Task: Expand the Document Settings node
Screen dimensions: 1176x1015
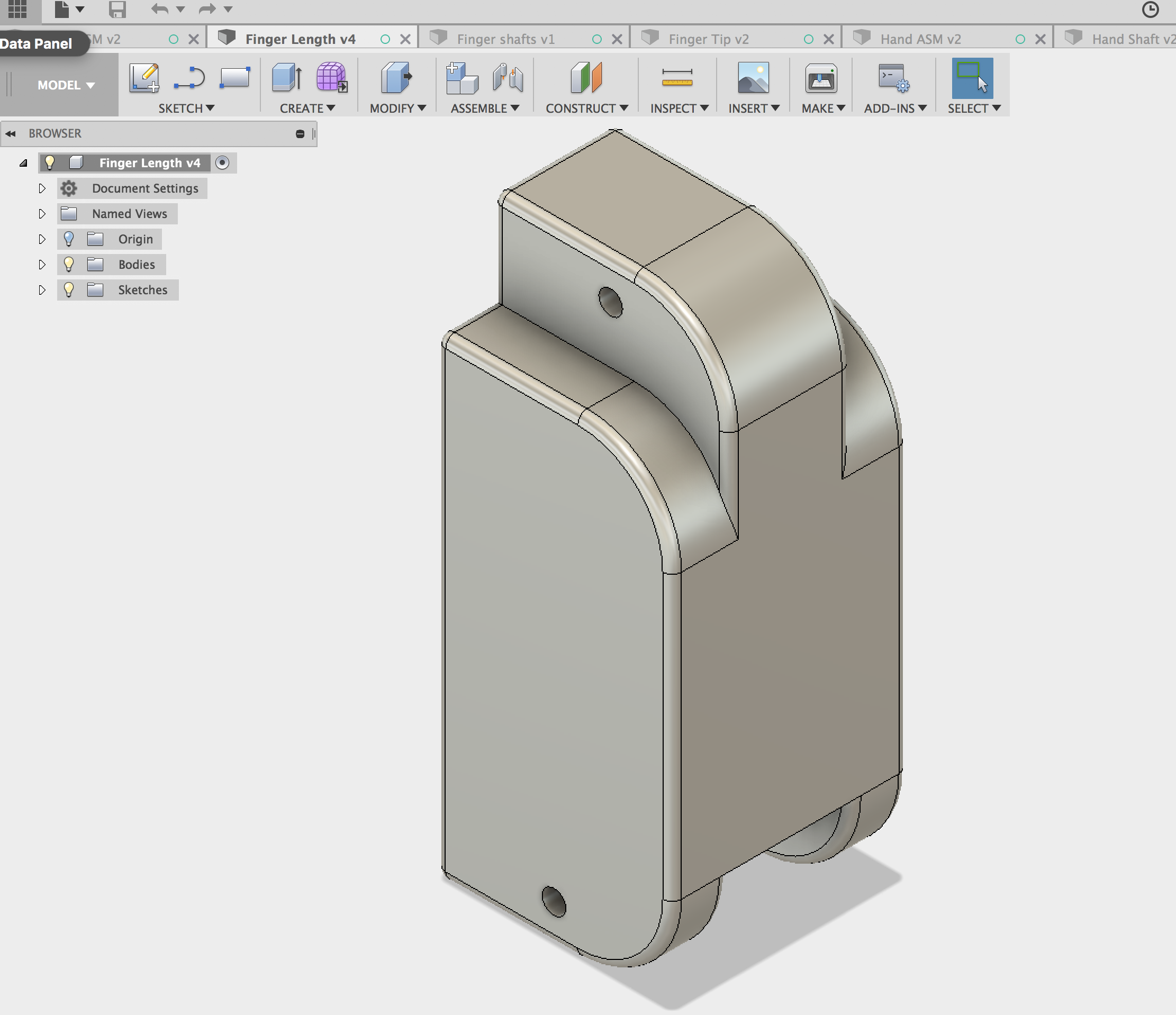Action: 42,188
